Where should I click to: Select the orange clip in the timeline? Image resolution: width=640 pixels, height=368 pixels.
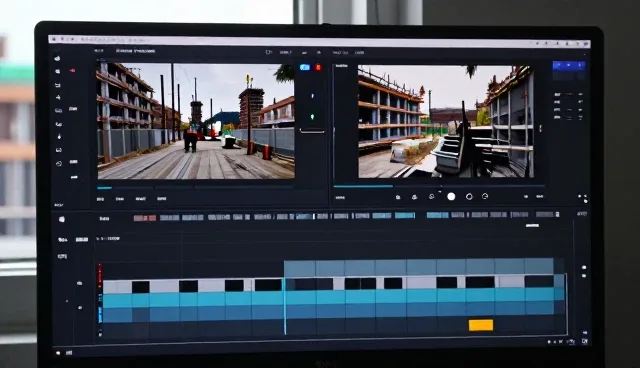click(481, 325)
